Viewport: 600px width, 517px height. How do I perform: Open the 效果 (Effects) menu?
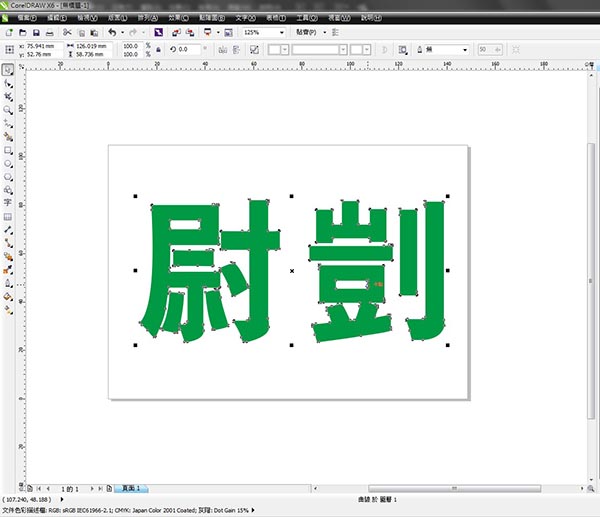tap(178, 18)
